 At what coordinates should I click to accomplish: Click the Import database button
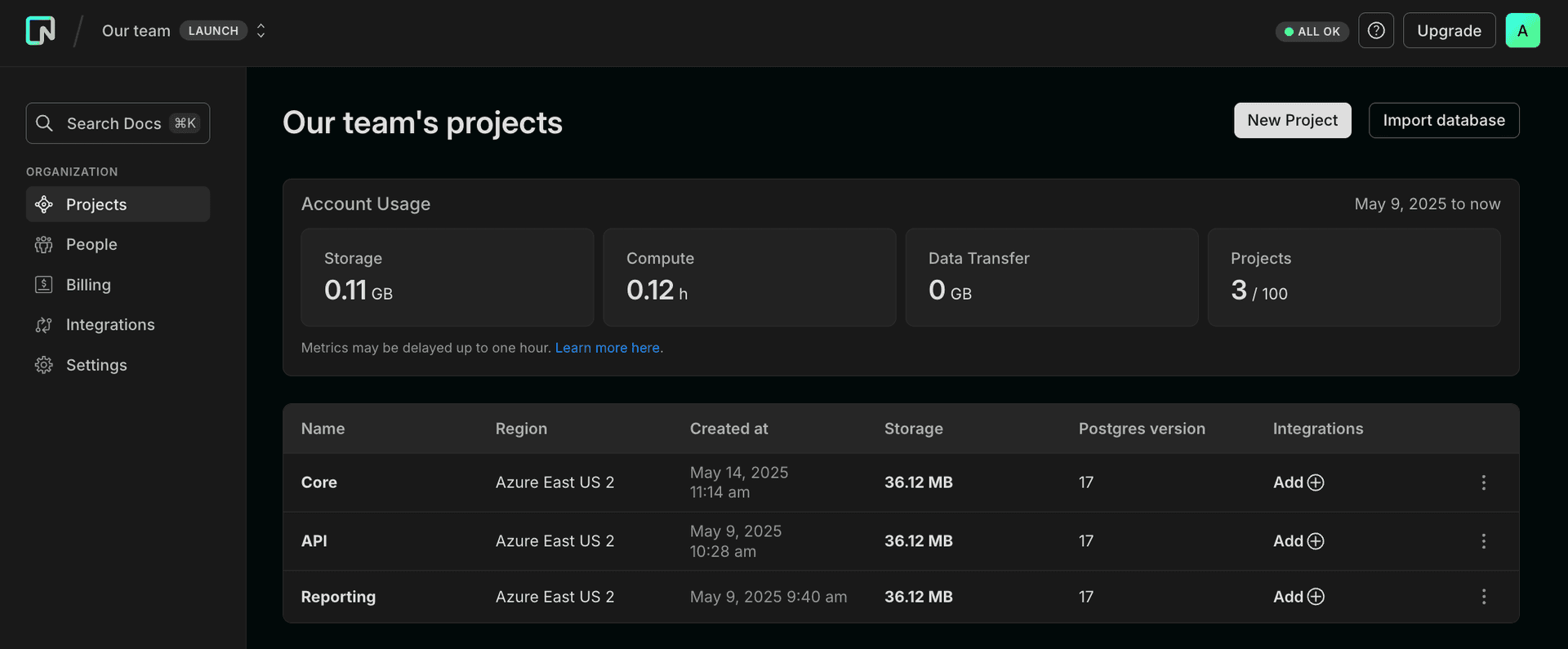1443,121
